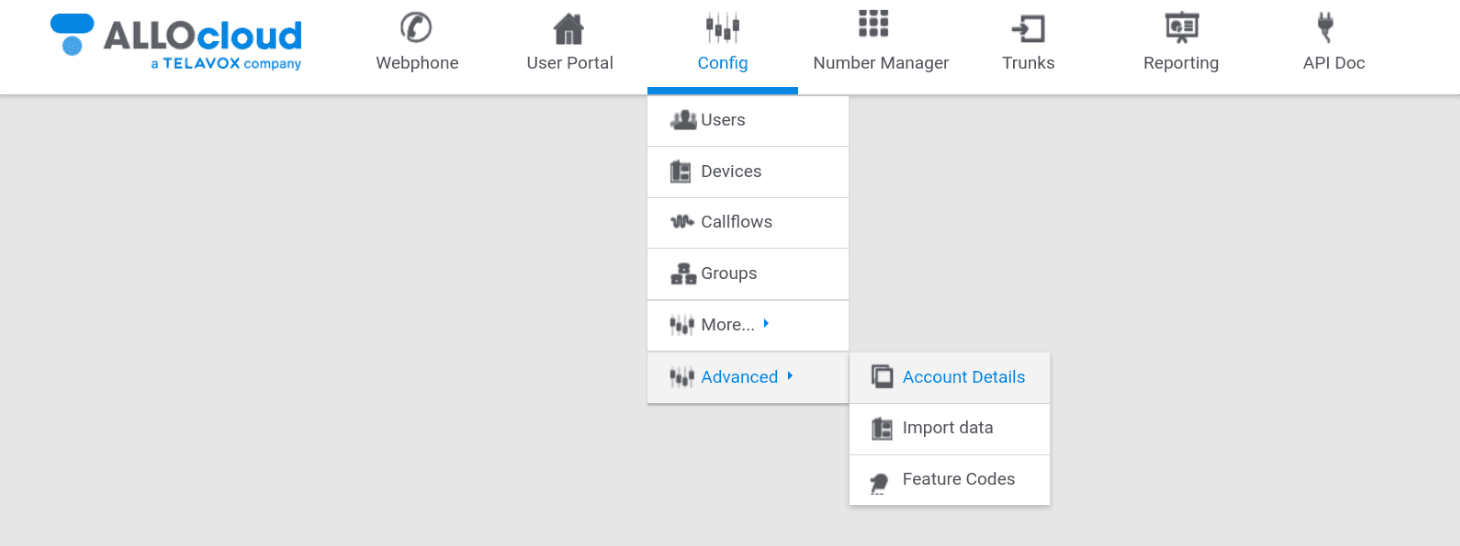Select the Config menu label
The image size is (1460, 546).
[x=723, y=63]
